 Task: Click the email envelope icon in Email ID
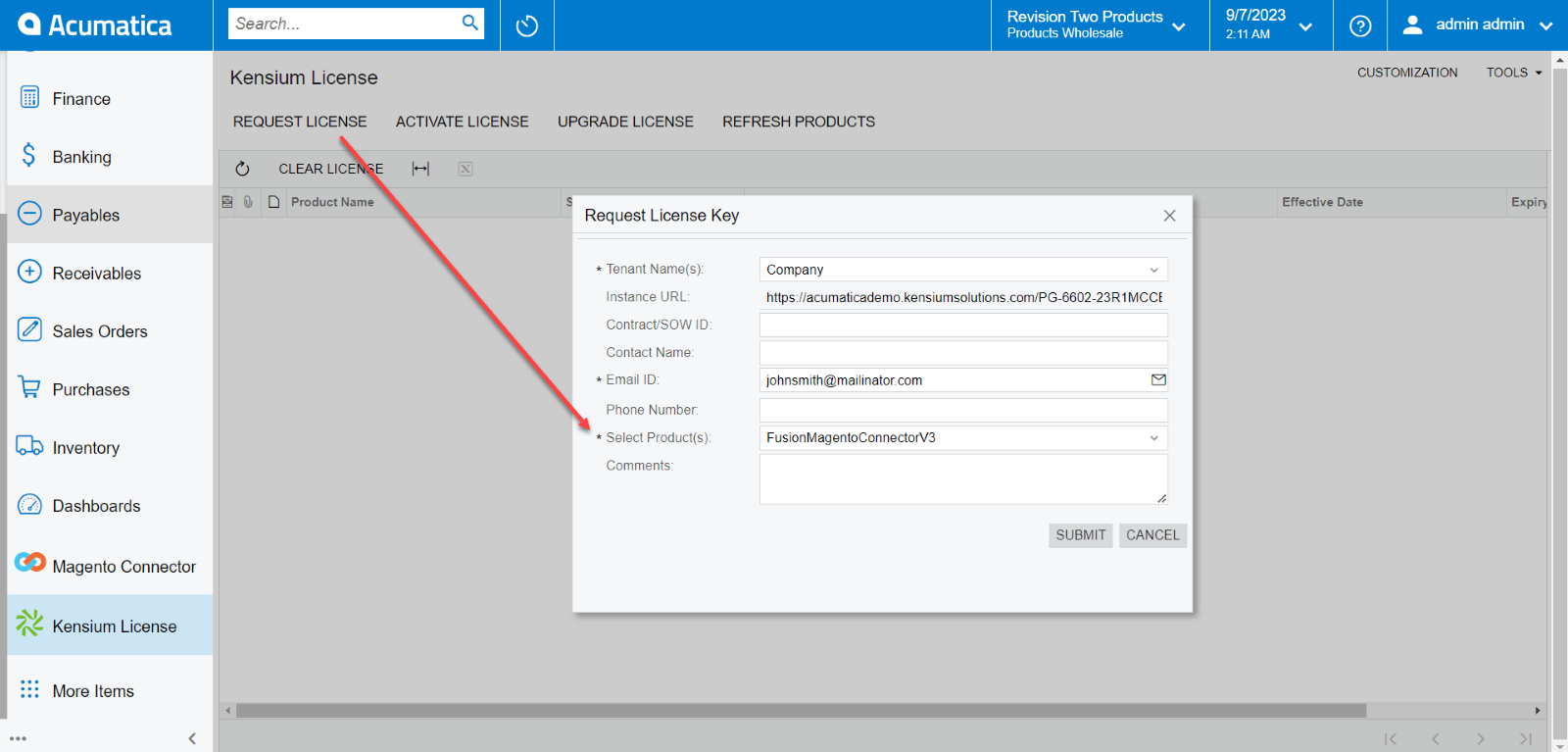coord(1158,379)
